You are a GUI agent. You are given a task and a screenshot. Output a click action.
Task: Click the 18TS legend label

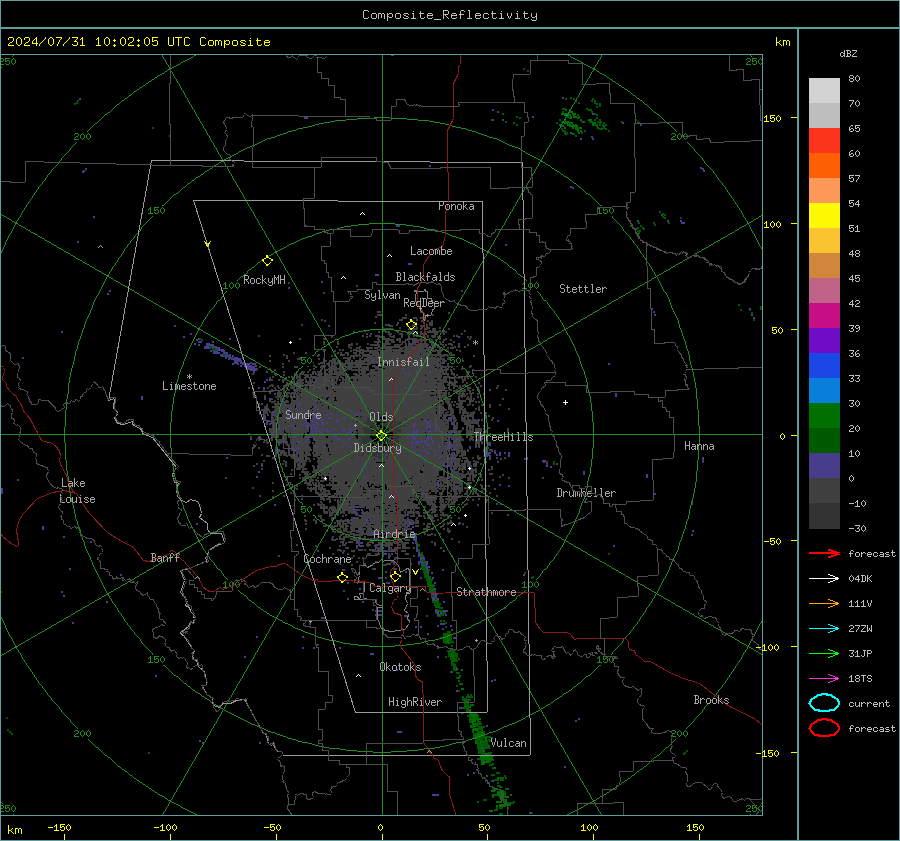pyautogui.click(x=860, y=679)
